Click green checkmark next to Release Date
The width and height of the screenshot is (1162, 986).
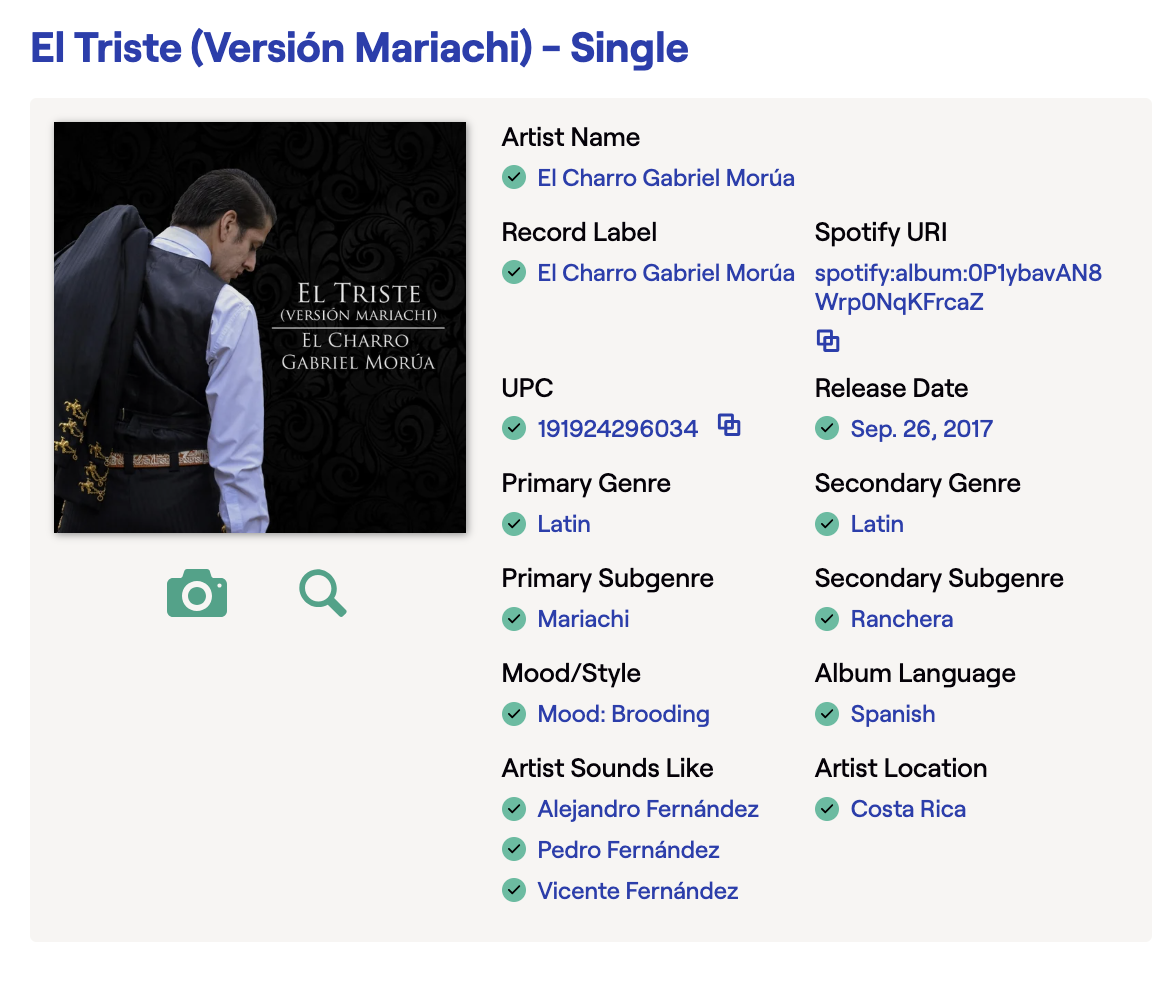(x=827, y=428)
